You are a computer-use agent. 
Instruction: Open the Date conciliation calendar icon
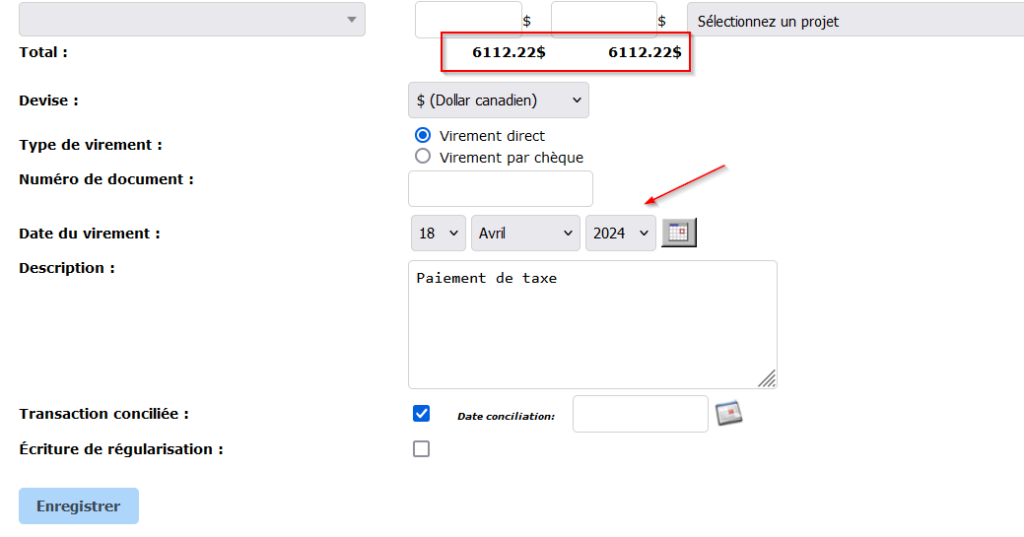(729, 413)
